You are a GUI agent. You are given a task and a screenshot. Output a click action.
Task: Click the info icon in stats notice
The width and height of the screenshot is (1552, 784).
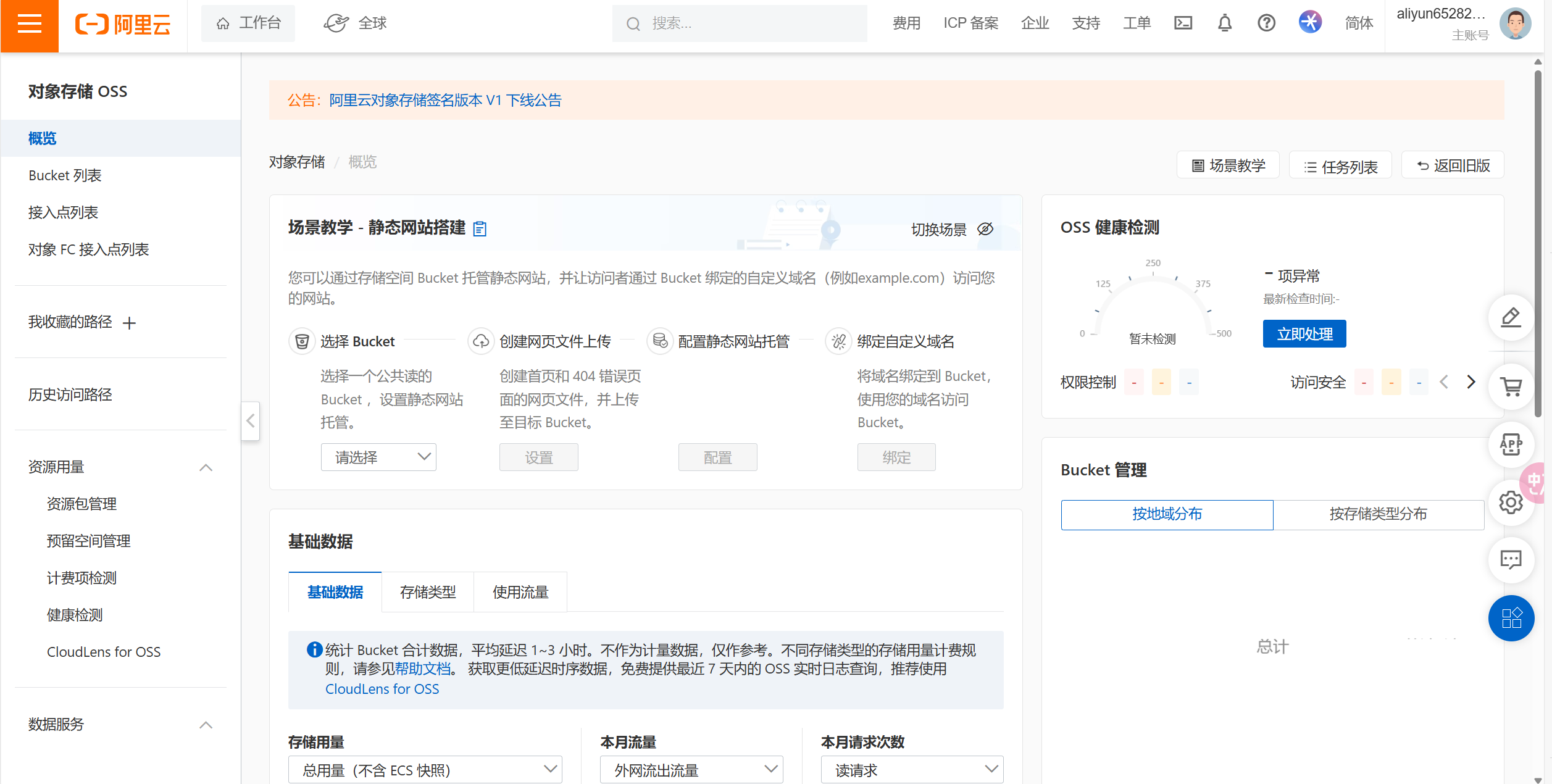[x=314, y=649]
